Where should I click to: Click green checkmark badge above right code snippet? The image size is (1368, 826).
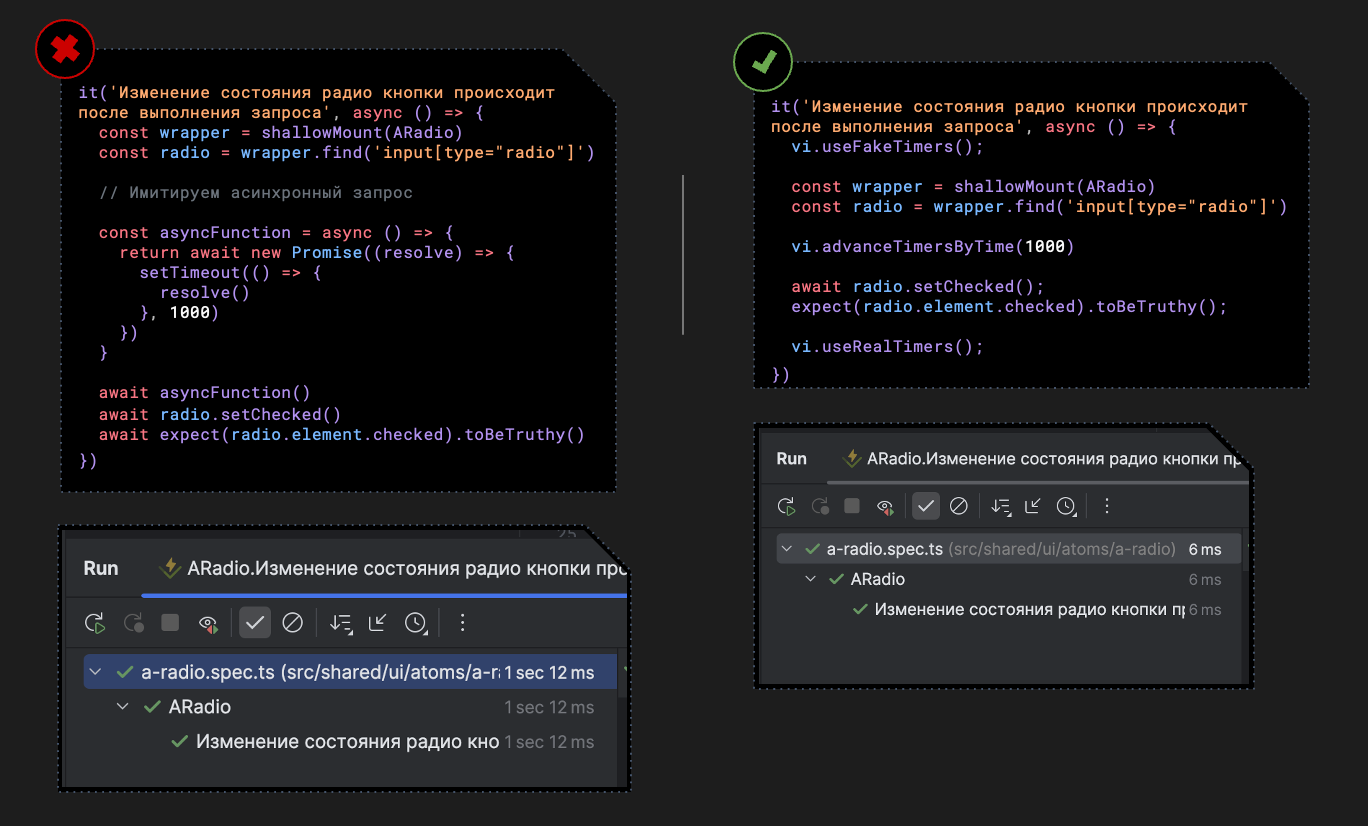[x=763, y=62]
